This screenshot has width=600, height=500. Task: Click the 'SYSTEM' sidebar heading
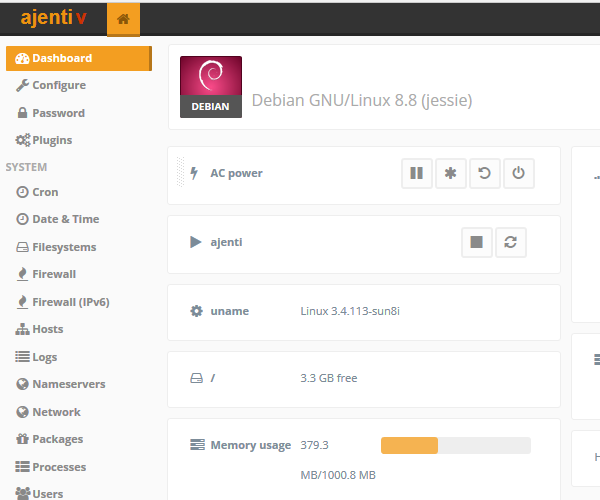point(26,167)
